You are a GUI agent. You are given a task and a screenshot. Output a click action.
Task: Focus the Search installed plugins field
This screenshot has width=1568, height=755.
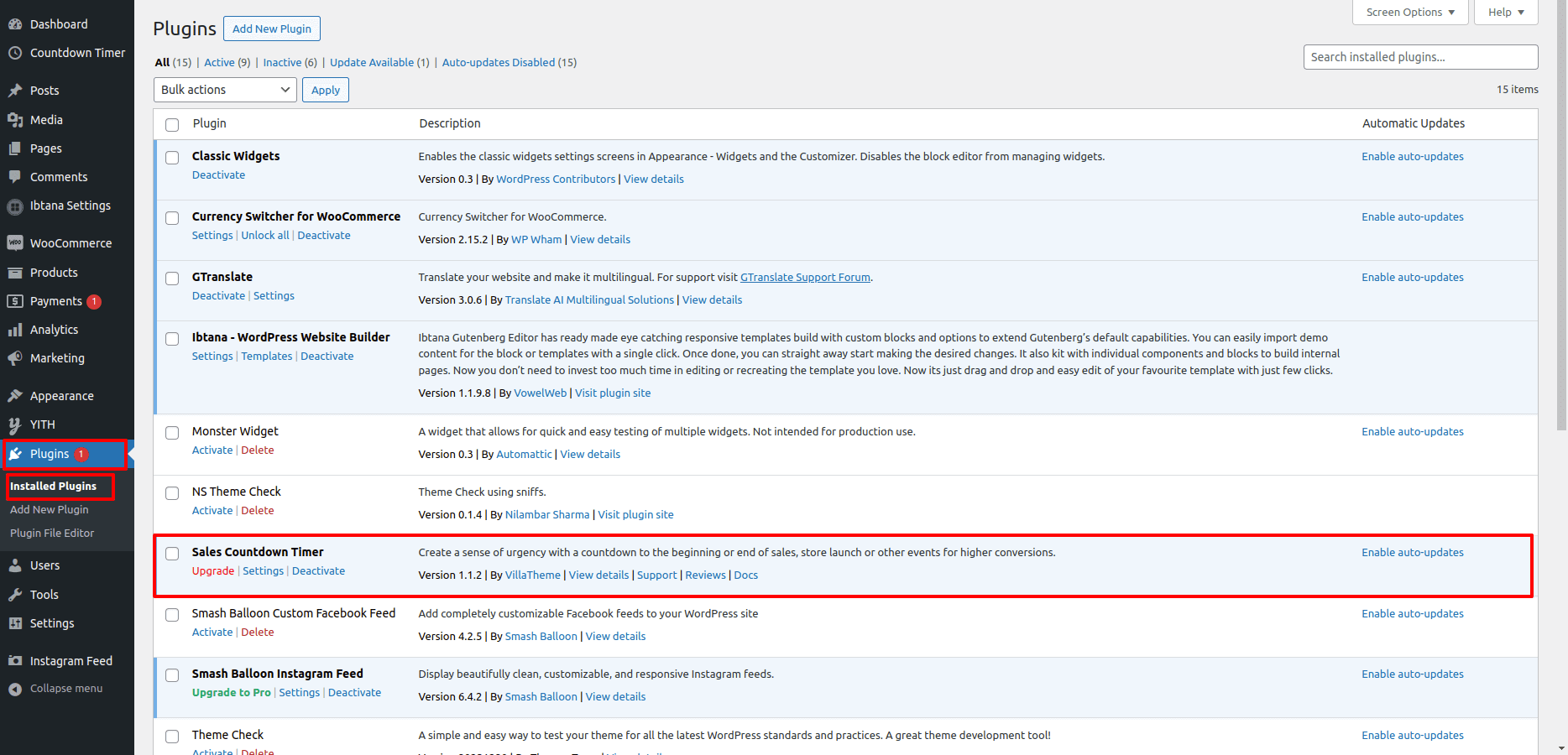point(1420,57)
